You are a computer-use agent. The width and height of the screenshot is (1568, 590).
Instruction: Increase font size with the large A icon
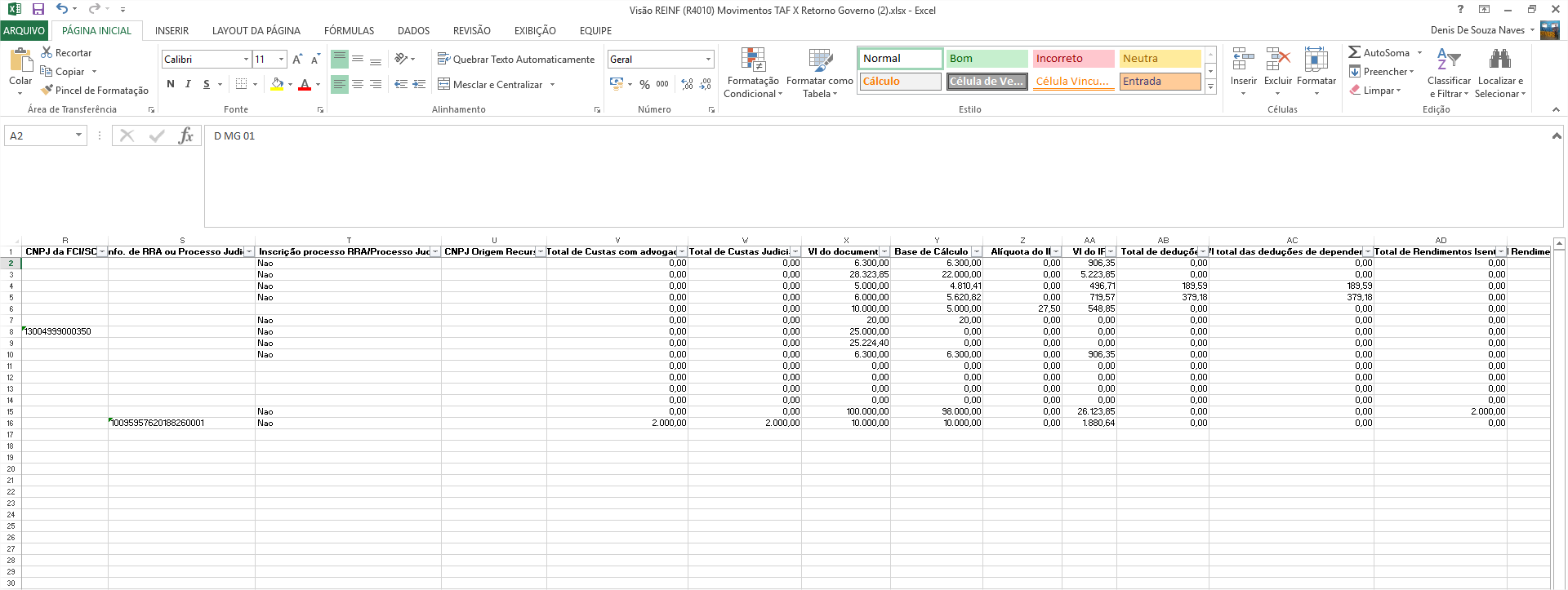297,60
